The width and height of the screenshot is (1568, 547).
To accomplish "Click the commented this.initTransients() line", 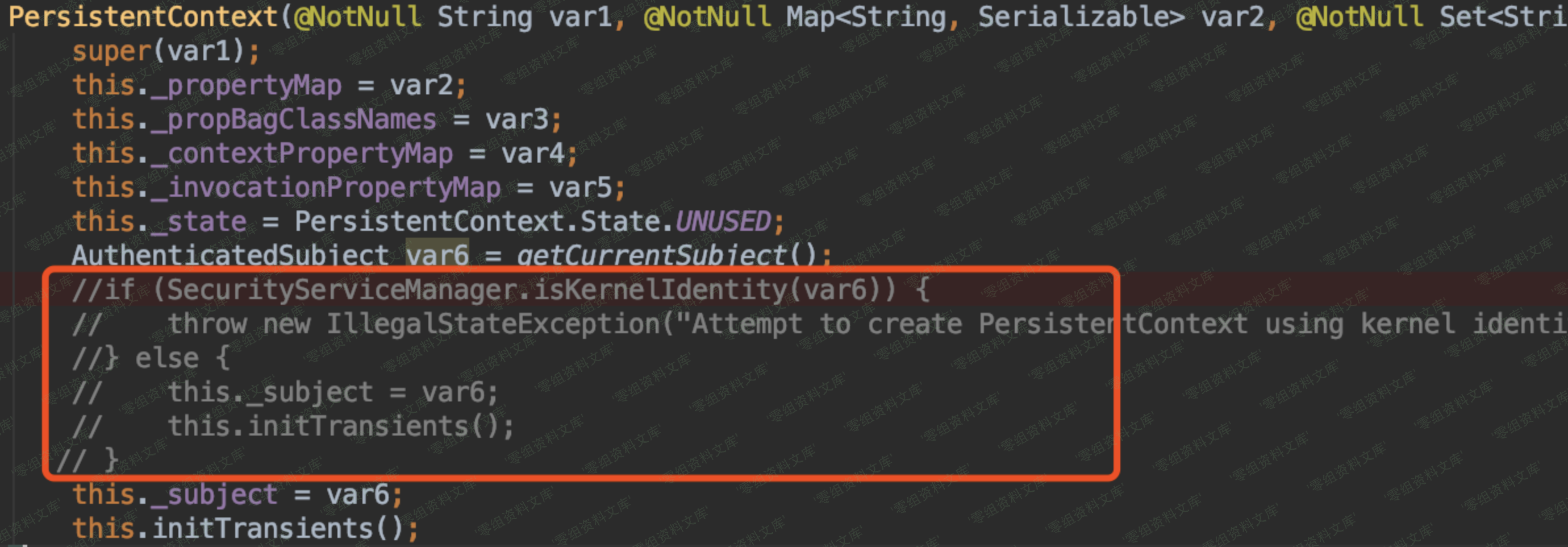I will pos(341,426).
